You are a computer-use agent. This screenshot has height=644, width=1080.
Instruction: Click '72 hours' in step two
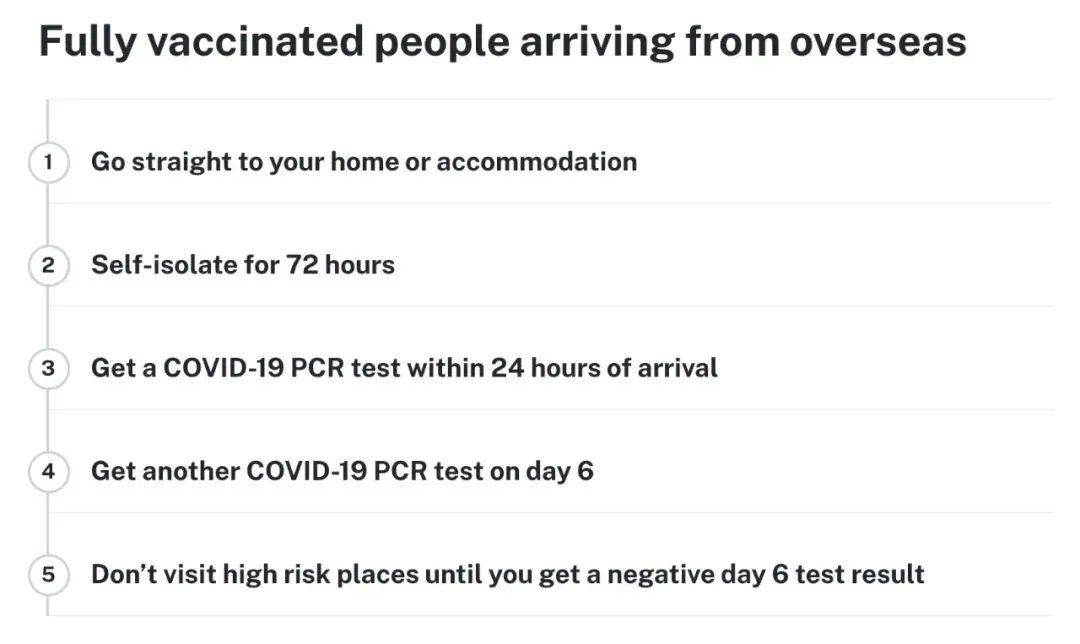tap(340, 265)
